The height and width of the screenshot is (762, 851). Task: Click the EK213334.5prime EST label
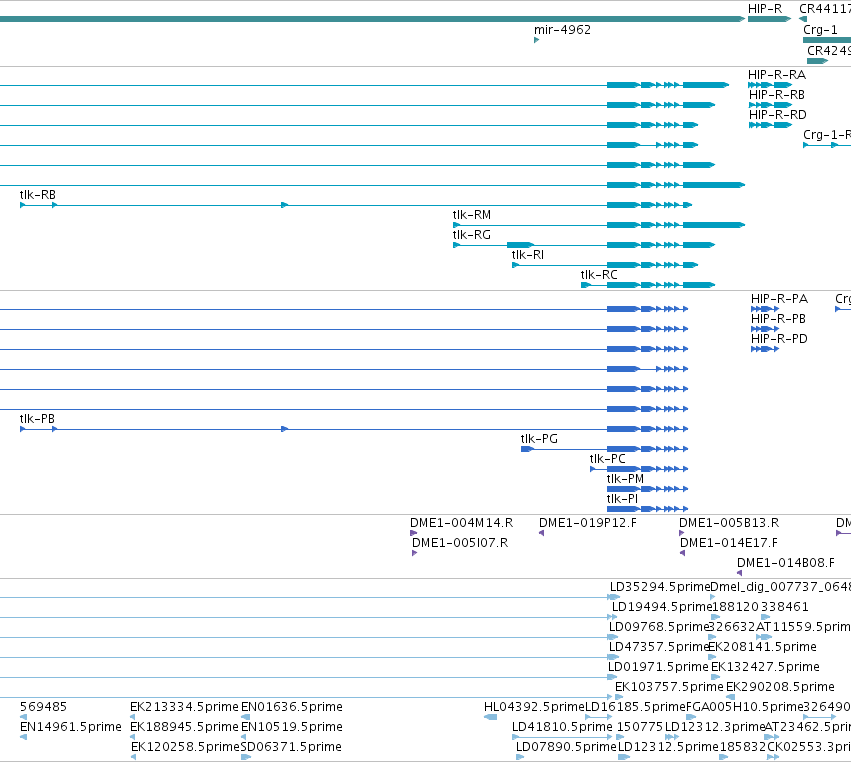click(184, 707)
